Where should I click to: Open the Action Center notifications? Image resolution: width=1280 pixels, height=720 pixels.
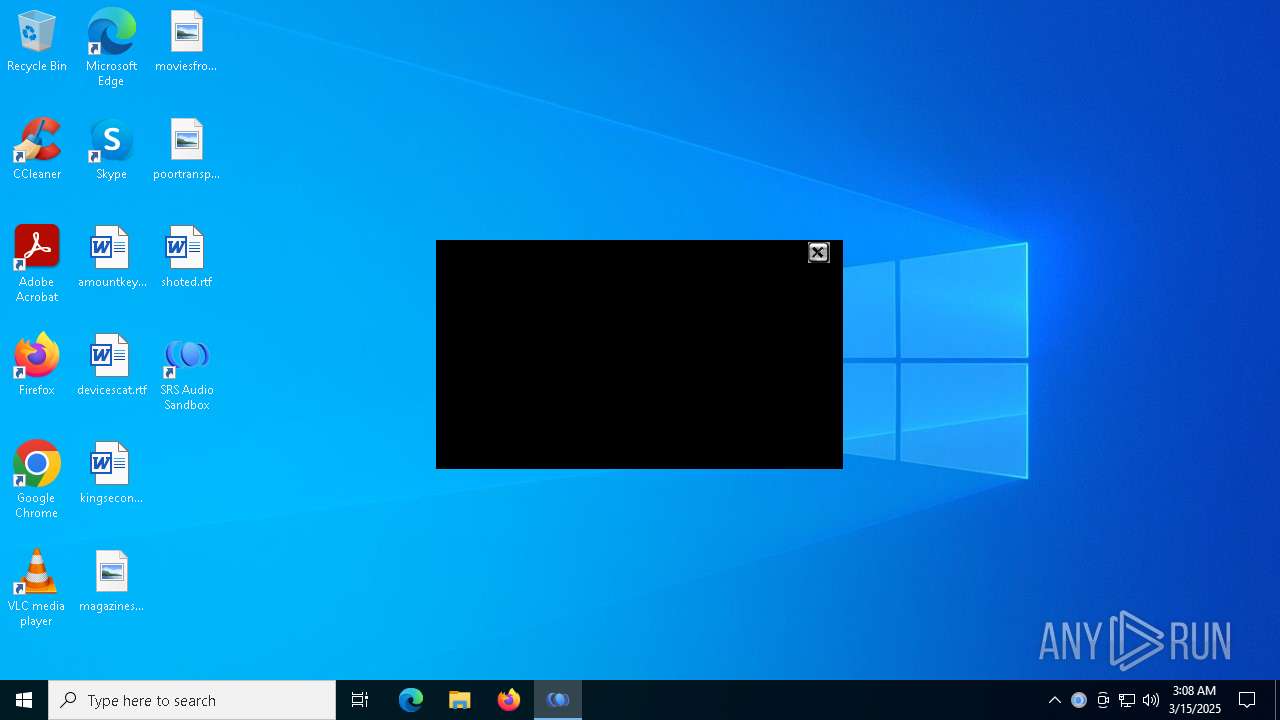[1247, 700]
